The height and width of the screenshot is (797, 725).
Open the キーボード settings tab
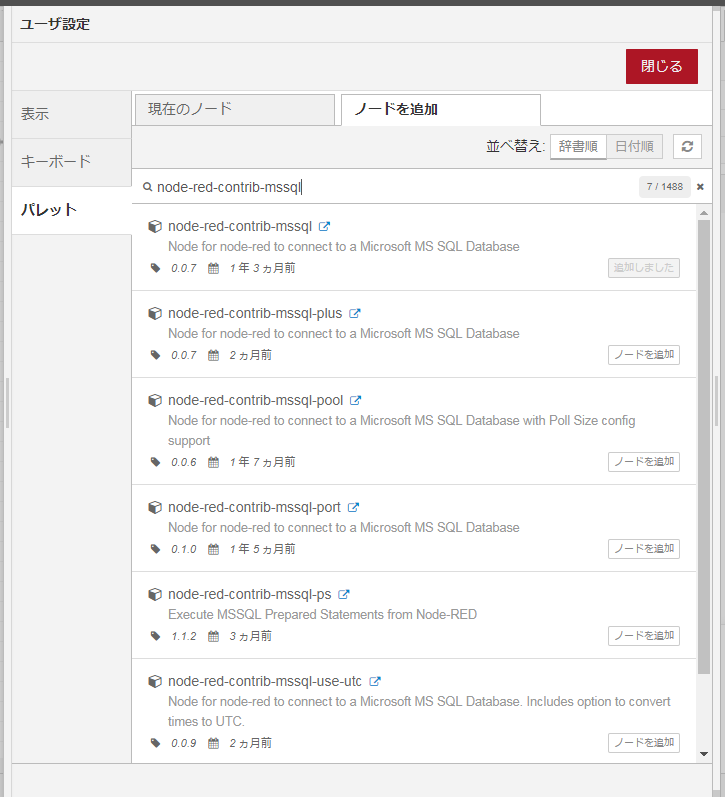[x=71, y=162]
